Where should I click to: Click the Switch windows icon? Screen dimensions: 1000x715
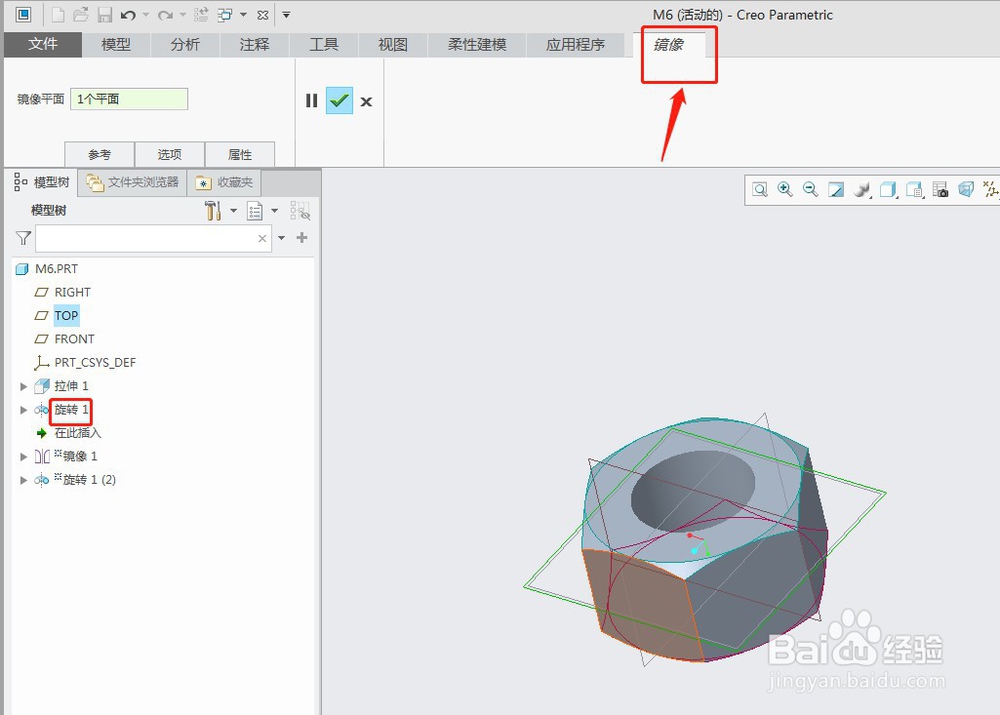click(224, 14)
